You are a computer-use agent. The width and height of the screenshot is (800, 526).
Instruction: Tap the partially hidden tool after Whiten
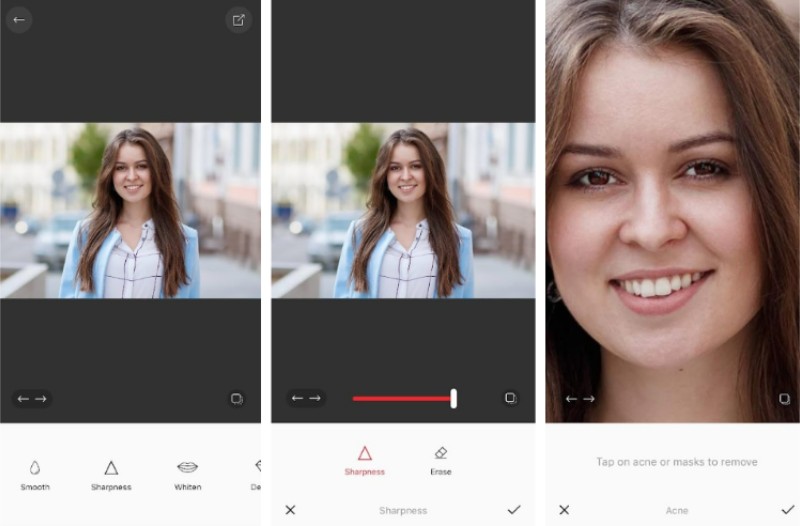click(257, 475)
